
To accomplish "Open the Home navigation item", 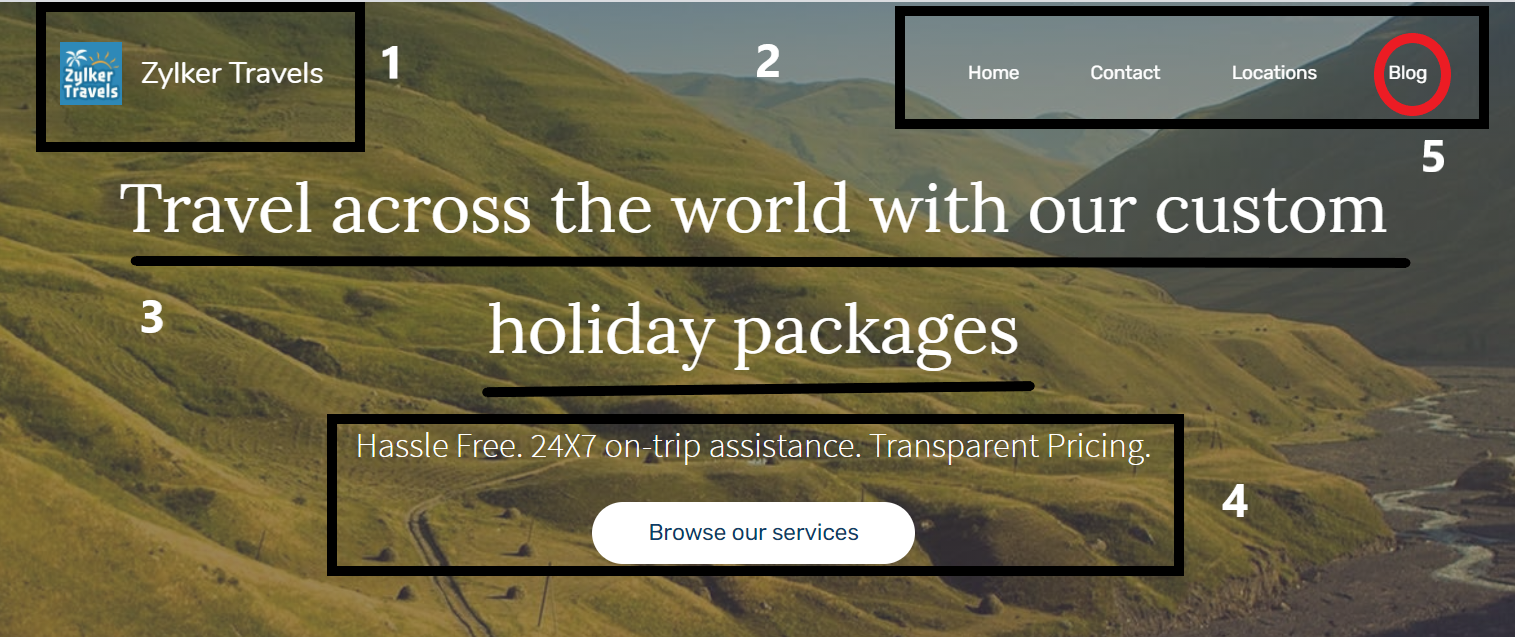I will (x=993, y=73).
